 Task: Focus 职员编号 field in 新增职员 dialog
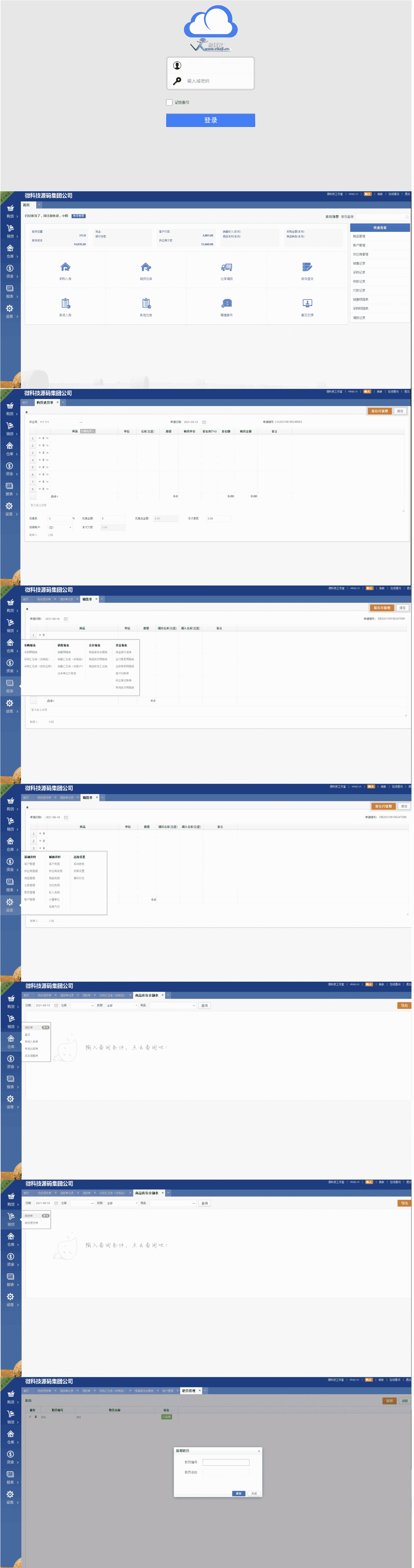(x=226, y=1462)
